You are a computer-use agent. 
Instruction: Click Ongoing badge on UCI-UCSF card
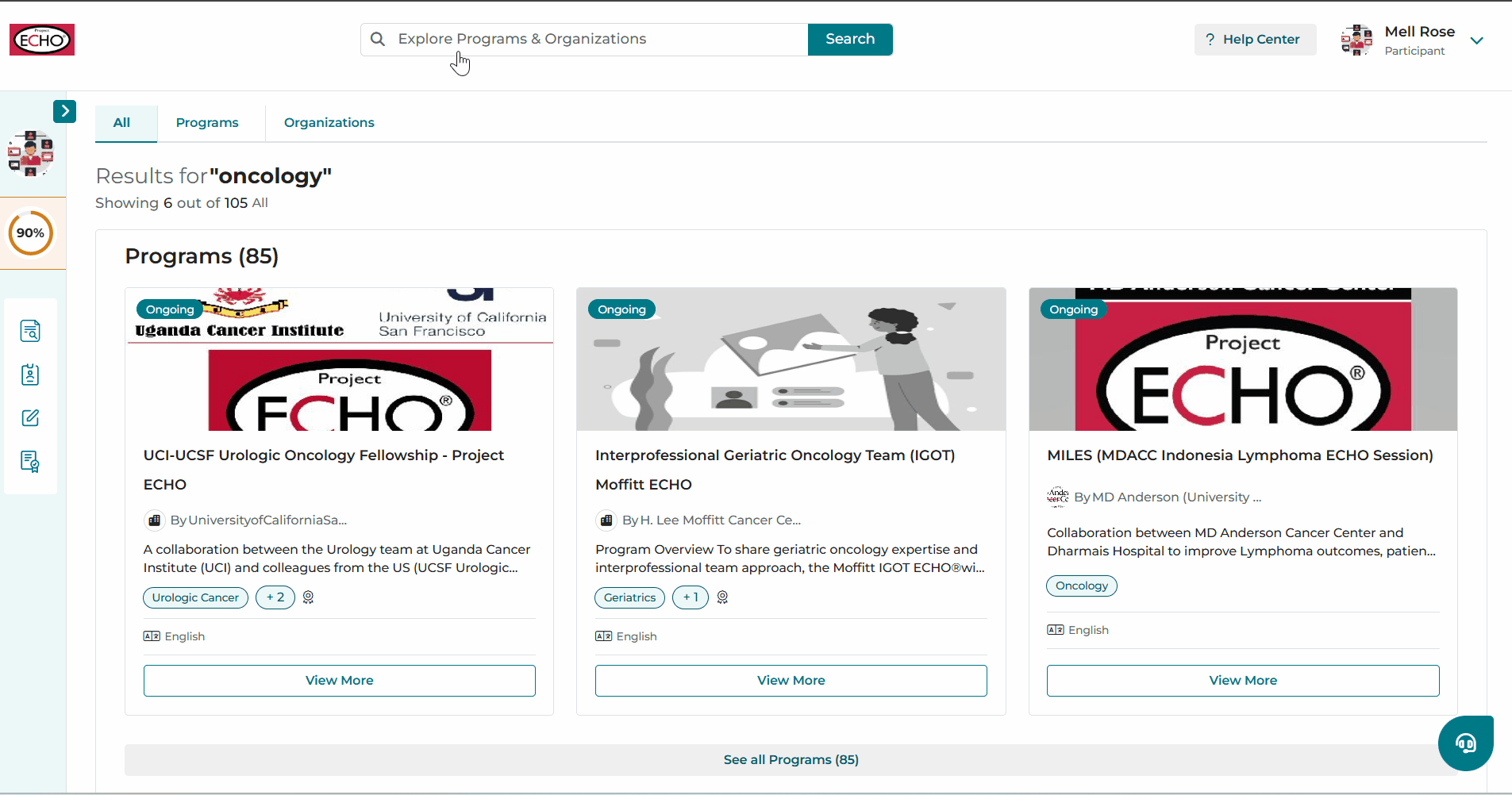pyautogui.click(x=170, y=309)
